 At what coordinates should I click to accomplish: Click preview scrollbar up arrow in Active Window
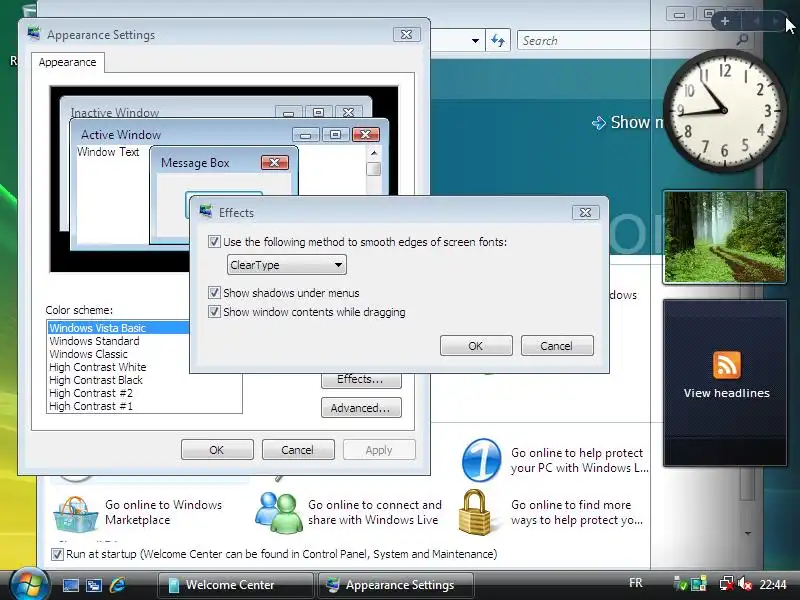point(374,153)
